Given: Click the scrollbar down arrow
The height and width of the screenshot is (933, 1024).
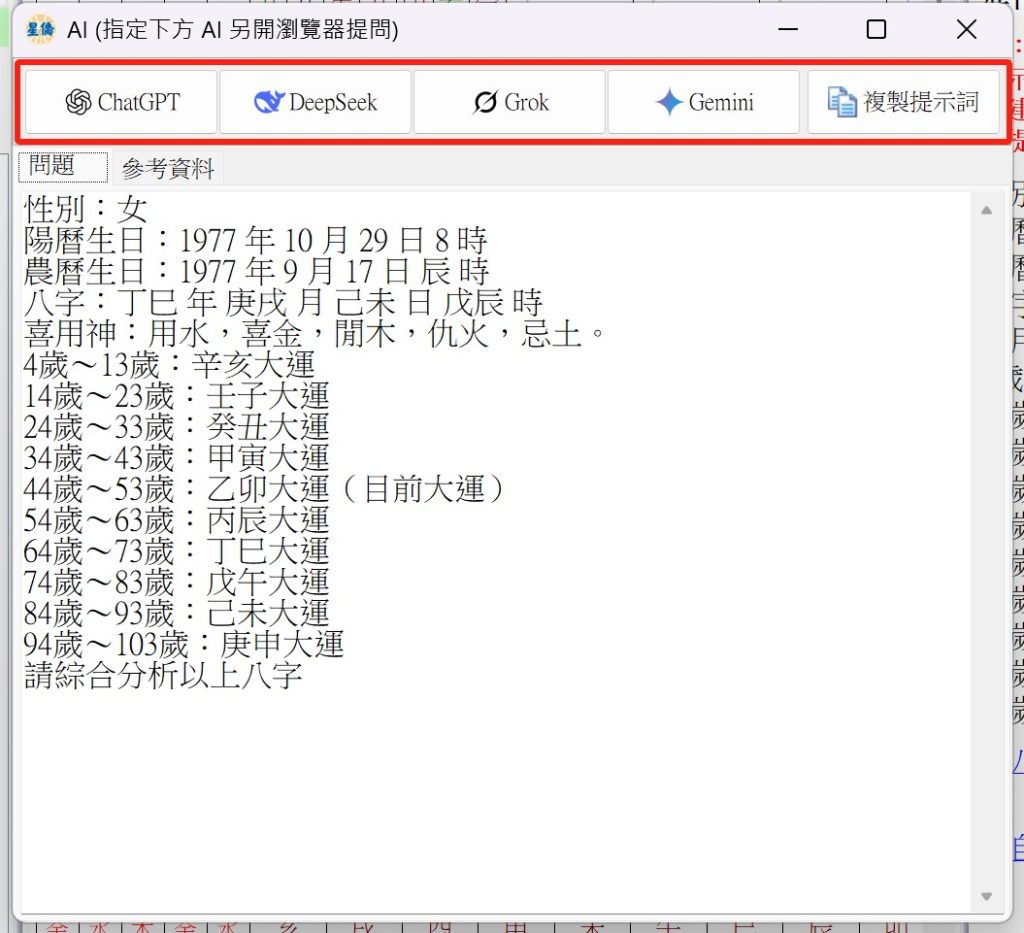Looking at the screenshot, I should 986,897.
